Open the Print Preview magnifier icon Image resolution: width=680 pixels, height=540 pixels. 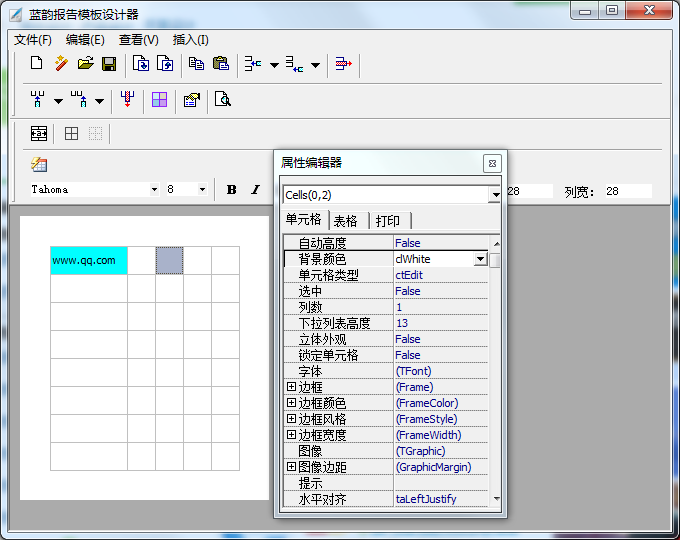coord(222,100)
